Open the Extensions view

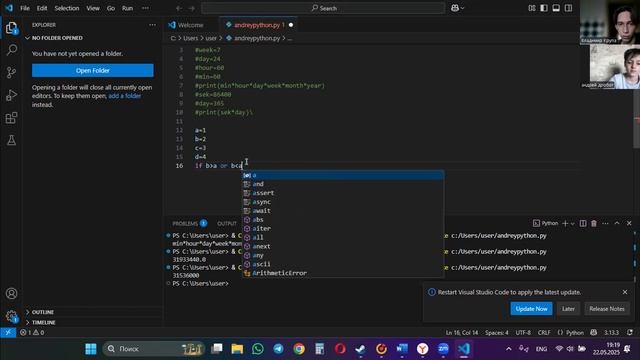tap(11, 118)
